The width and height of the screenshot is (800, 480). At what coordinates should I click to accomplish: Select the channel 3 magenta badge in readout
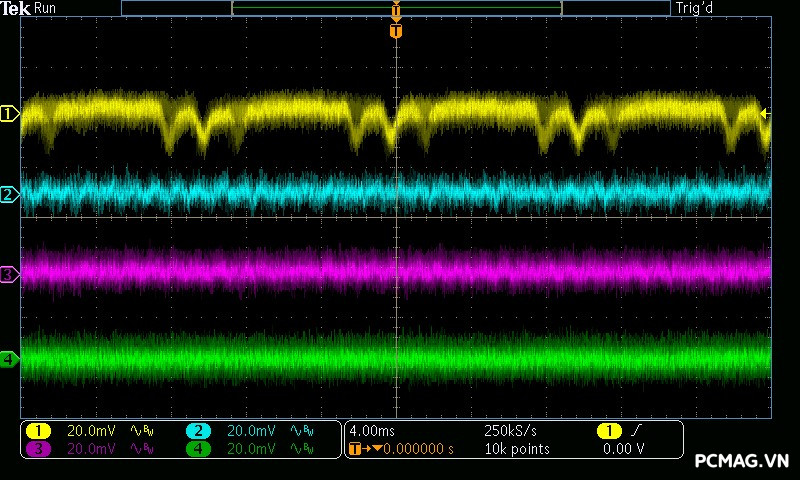click(37, 449)
